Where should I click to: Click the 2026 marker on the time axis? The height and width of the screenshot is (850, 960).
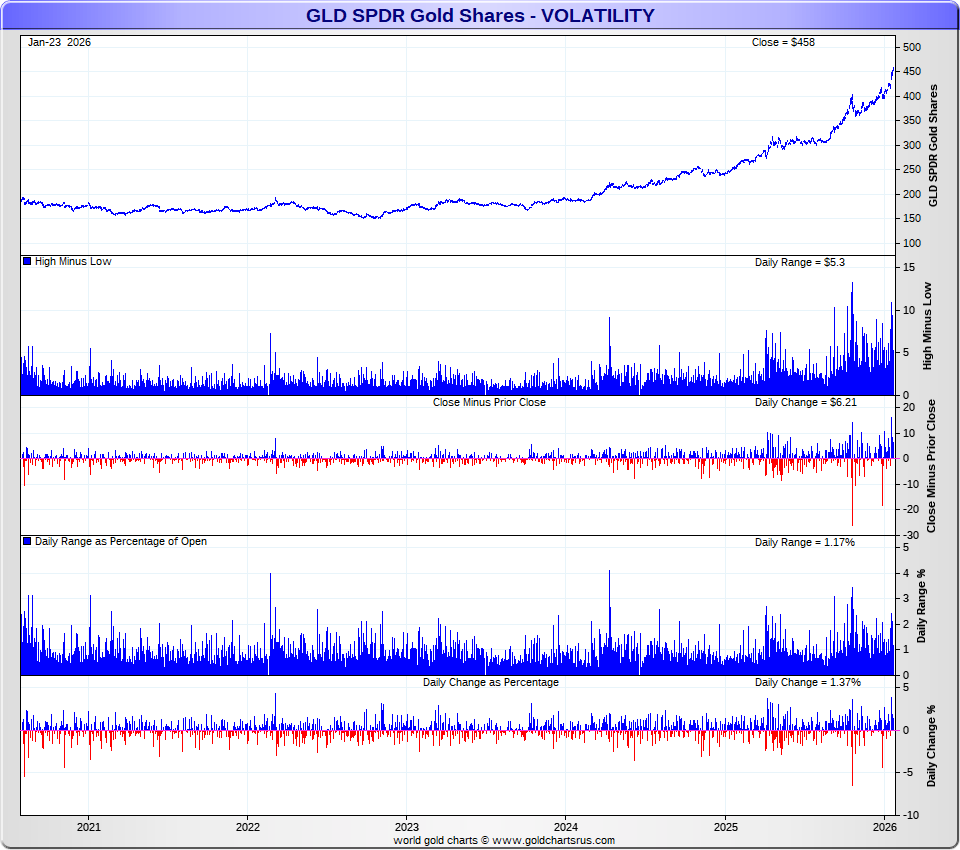coord(884,827)
